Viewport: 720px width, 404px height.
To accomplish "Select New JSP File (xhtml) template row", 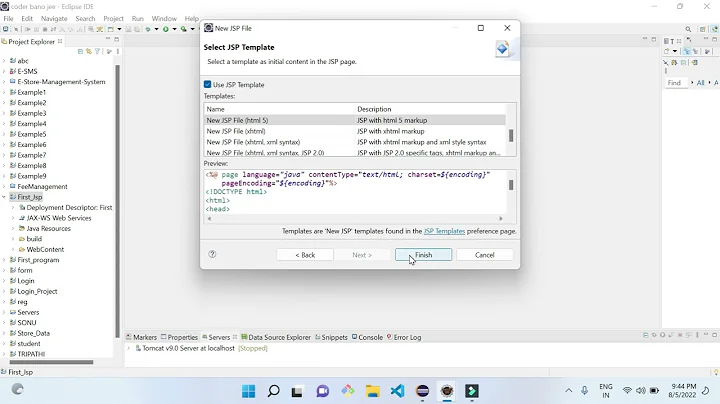I will click(354, 131).
